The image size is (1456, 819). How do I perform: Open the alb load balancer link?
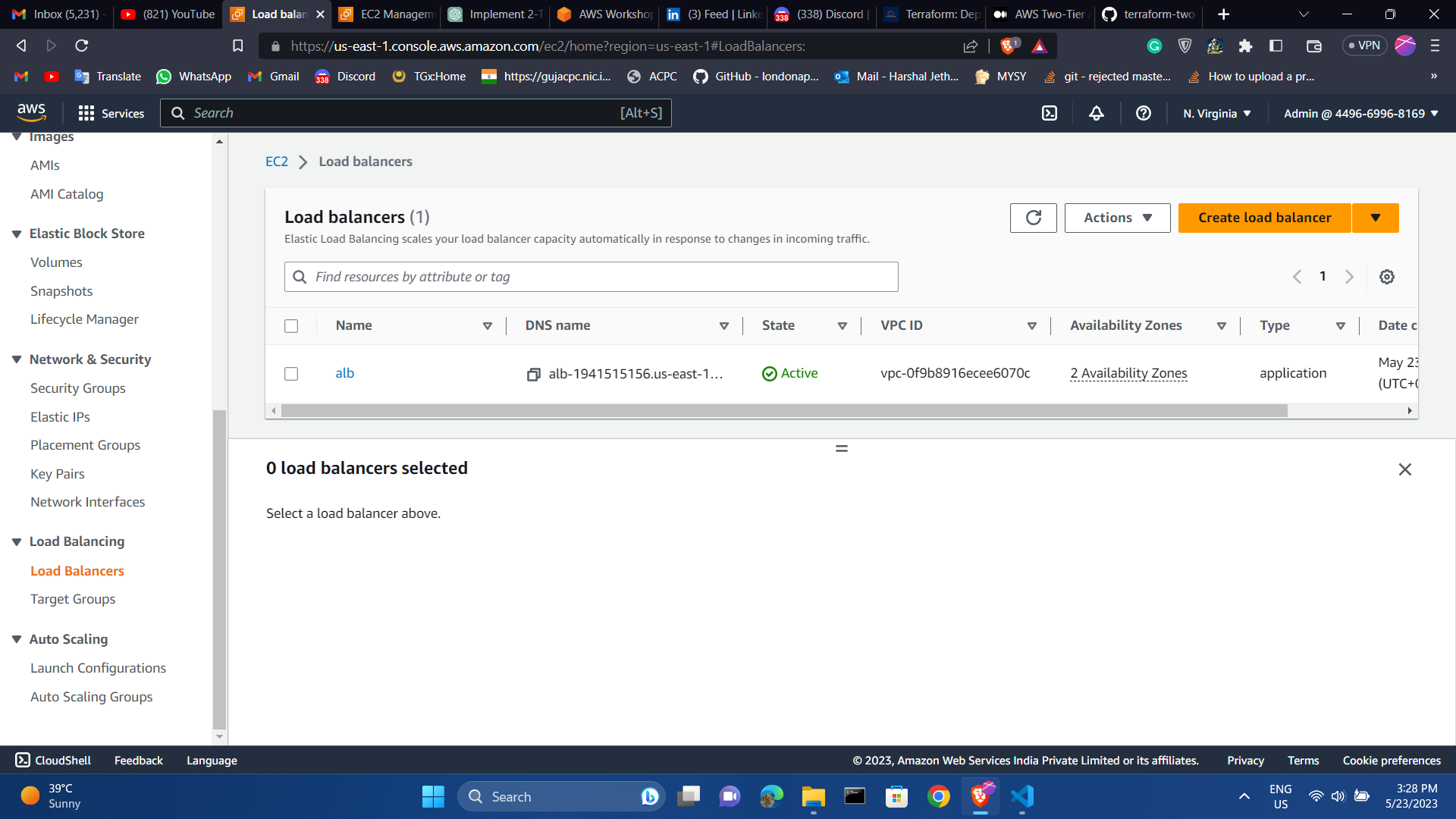(x=345, y=373)
